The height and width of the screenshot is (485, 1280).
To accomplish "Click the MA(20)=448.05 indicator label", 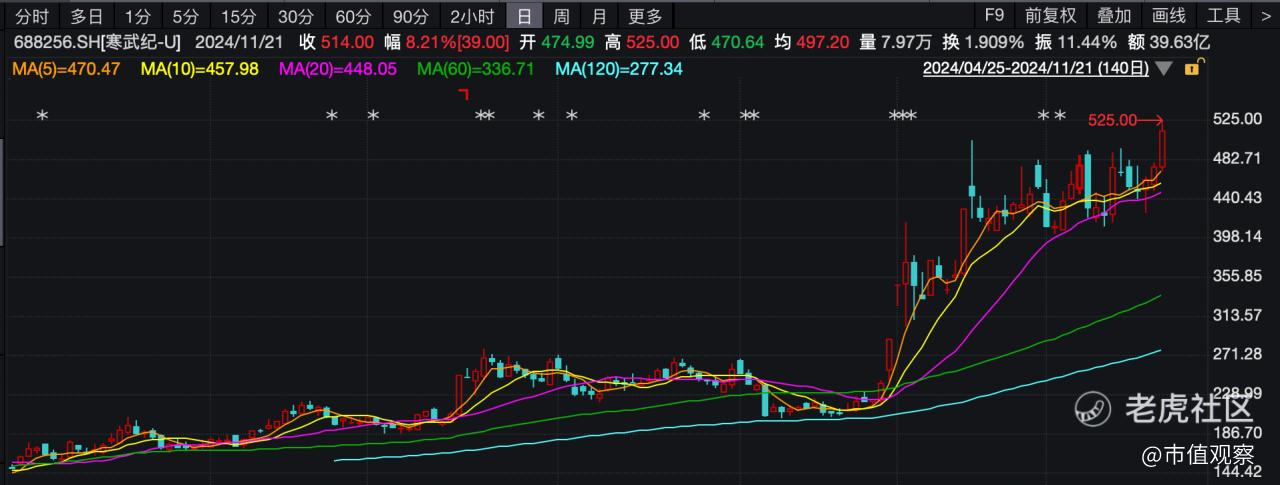I will [338, 69].
